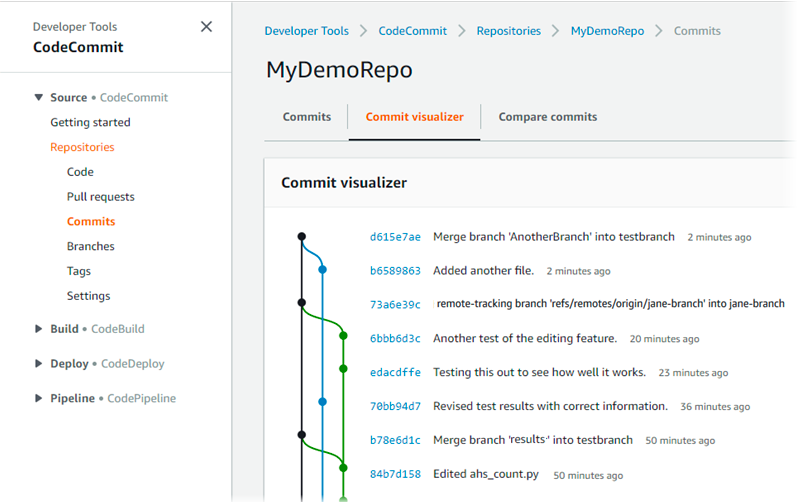Viewport: 798px width, 502px height.
Task: Click the "20 minutes ago" timestamp
Action: click(x=664, y=339)
